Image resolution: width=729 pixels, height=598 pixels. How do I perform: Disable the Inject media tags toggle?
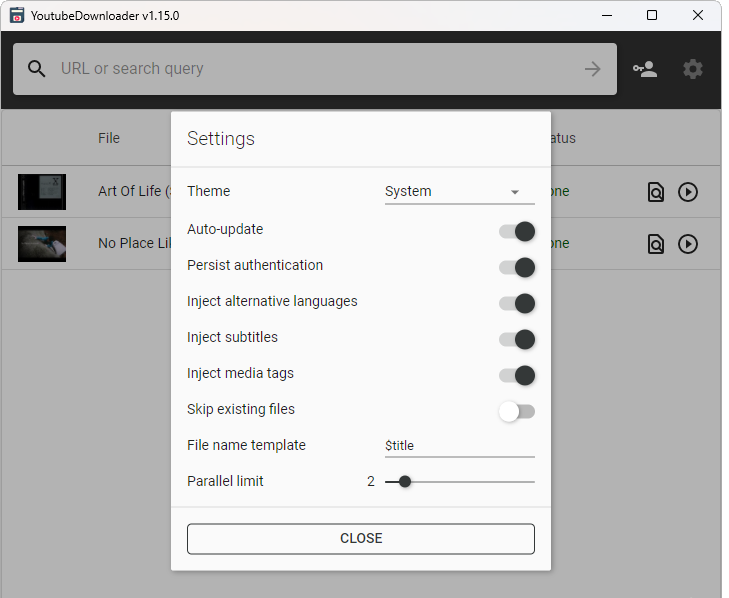click(x=517, y=375)
